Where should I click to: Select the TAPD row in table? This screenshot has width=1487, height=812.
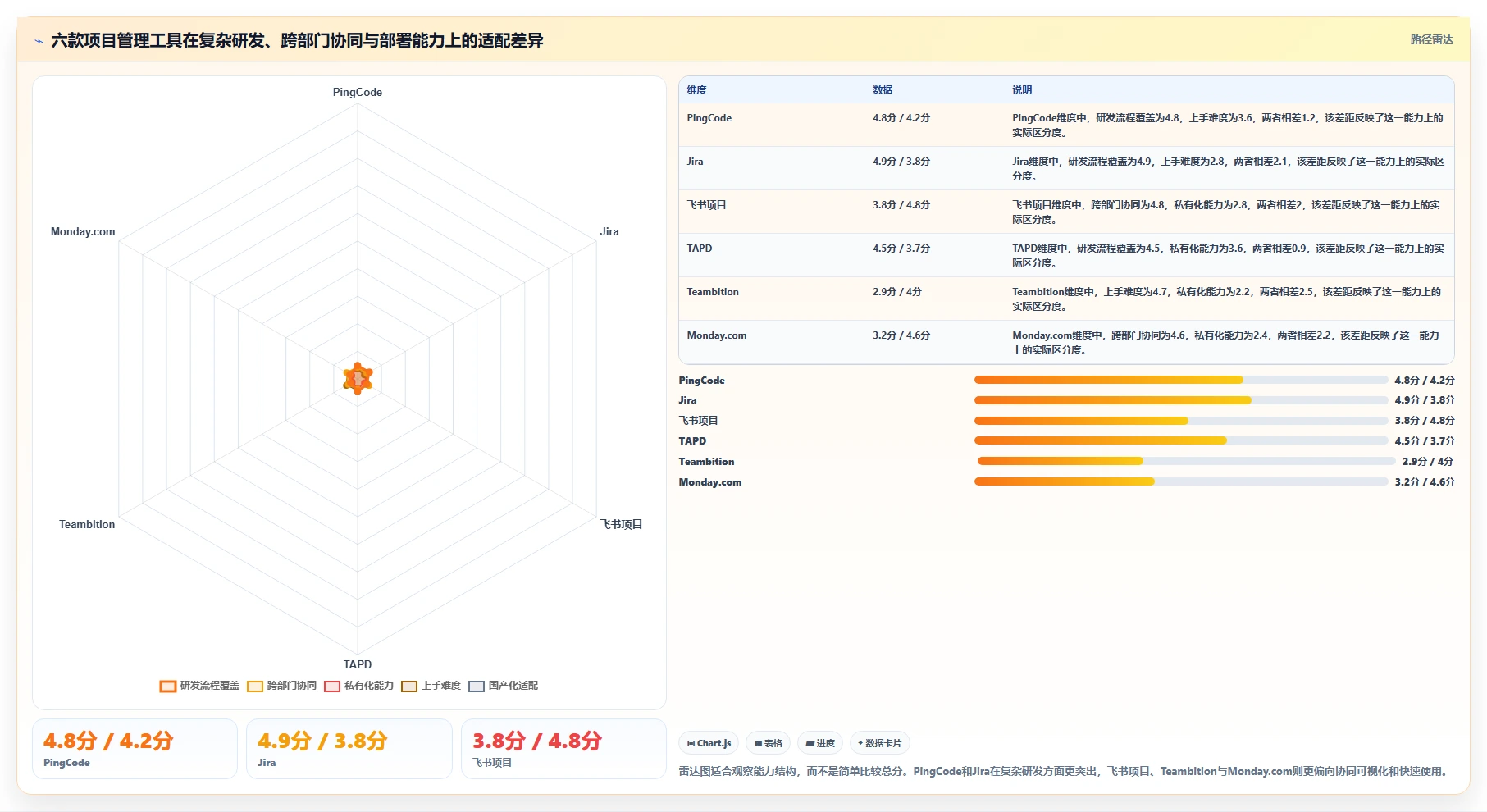(x=1066, y=255)
